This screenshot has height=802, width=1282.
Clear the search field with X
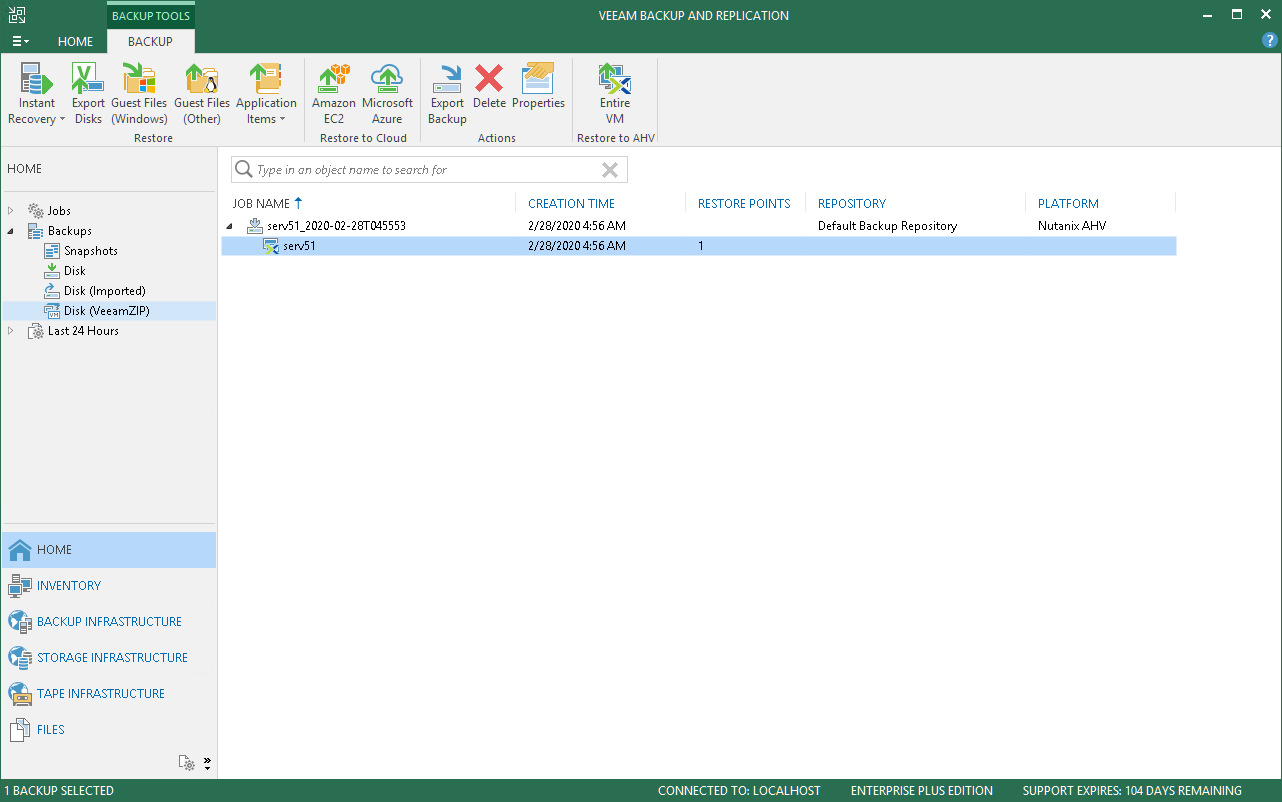(x=611, y=170)
